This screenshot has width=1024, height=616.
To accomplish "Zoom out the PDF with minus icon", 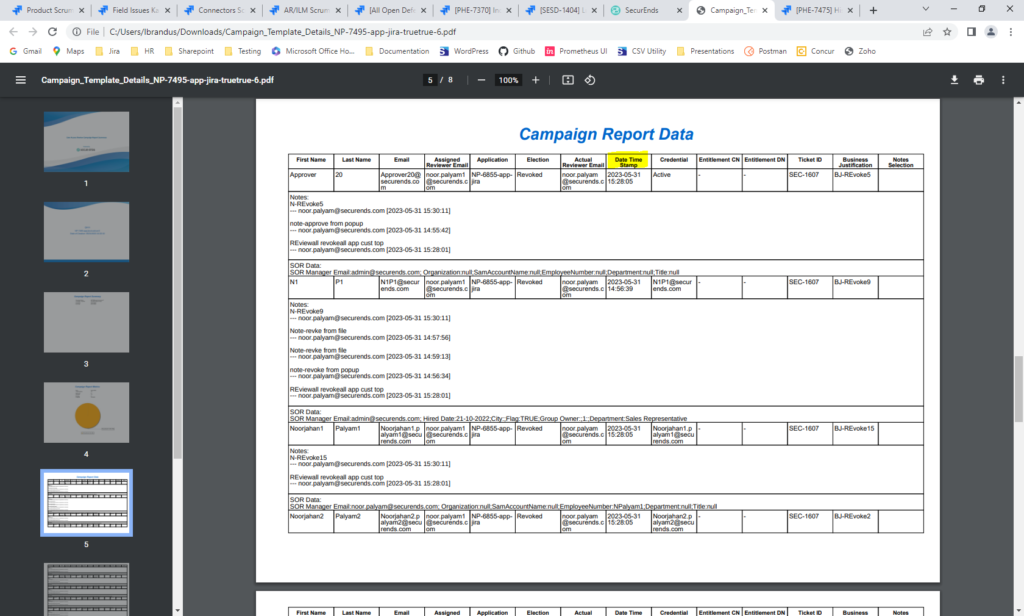I will pyautogui.click(x=481, y=80).
